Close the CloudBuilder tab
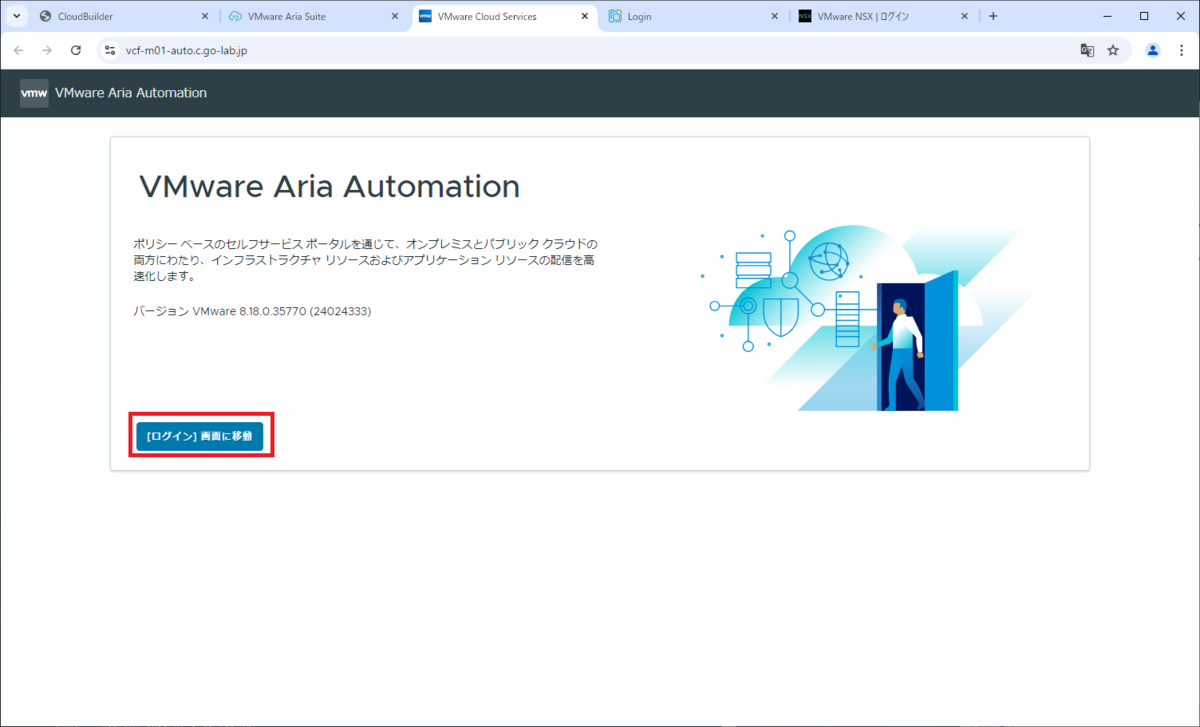The image size is (1200, 727). 205,17
